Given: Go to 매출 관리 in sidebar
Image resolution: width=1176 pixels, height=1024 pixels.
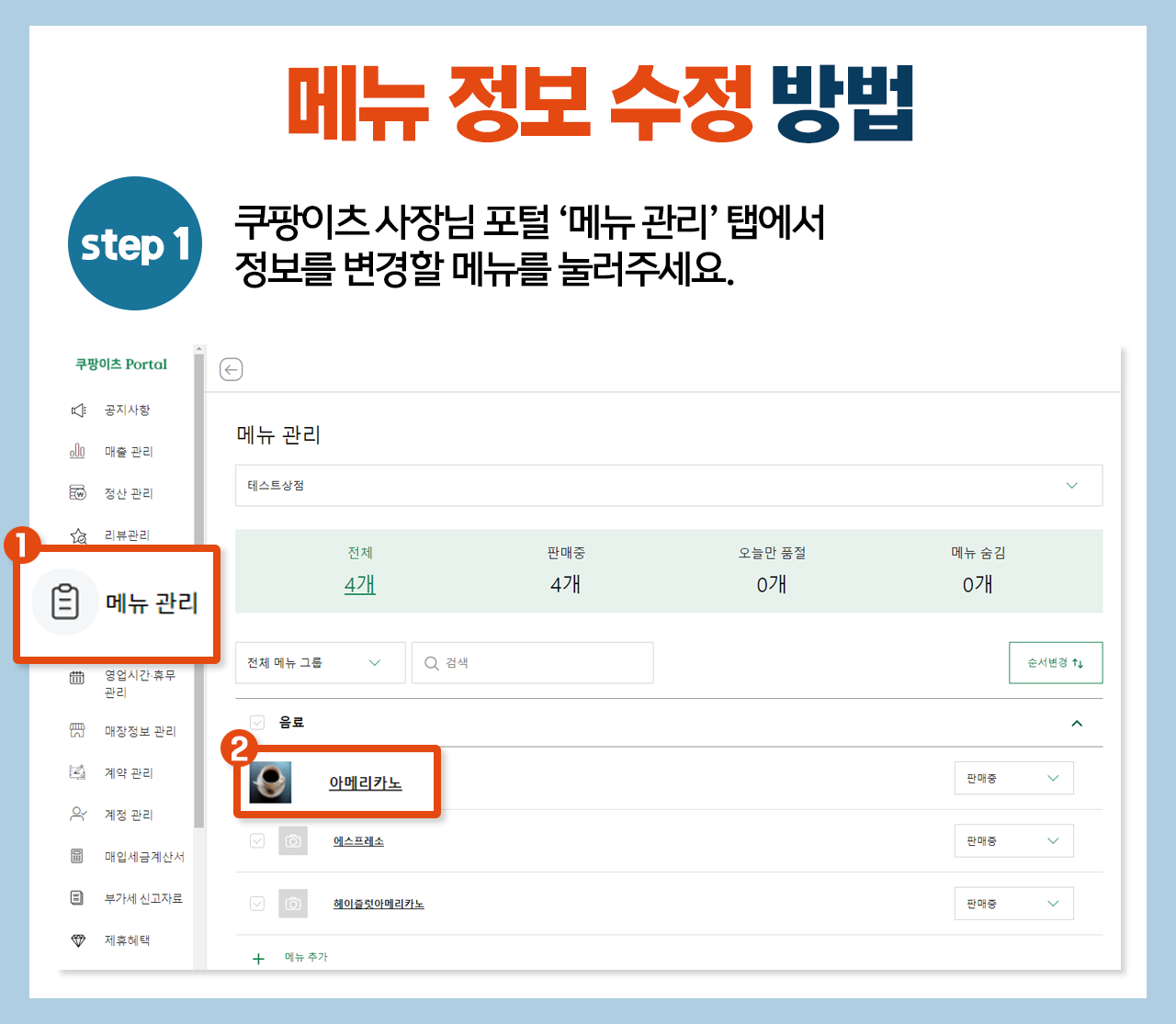Looking at the screenshot, I should [x=129, y=452].
